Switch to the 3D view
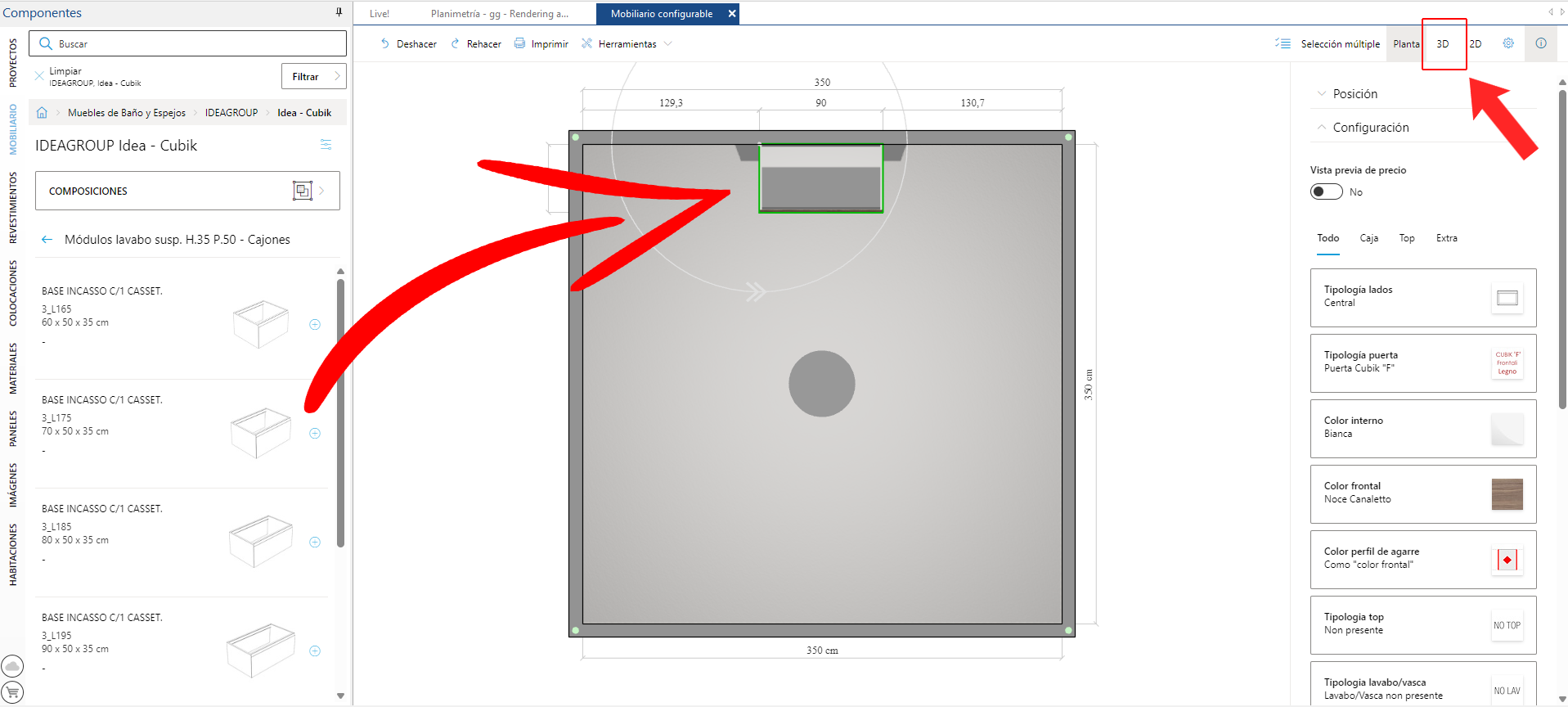The image size is (1568, 707). coord(1443,44)
